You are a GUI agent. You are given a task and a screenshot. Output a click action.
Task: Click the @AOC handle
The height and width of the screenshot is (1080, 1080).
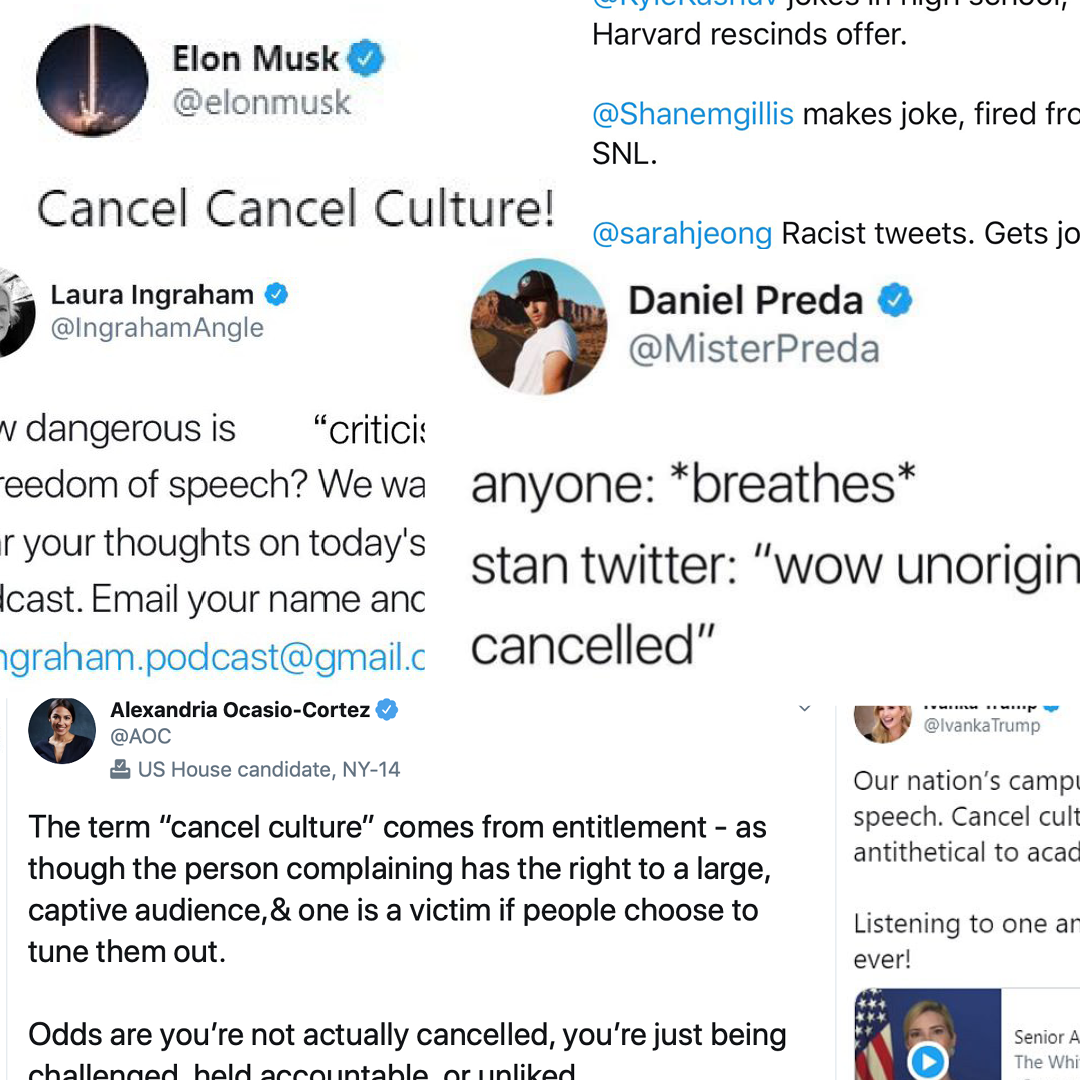[x=141, y=737]
